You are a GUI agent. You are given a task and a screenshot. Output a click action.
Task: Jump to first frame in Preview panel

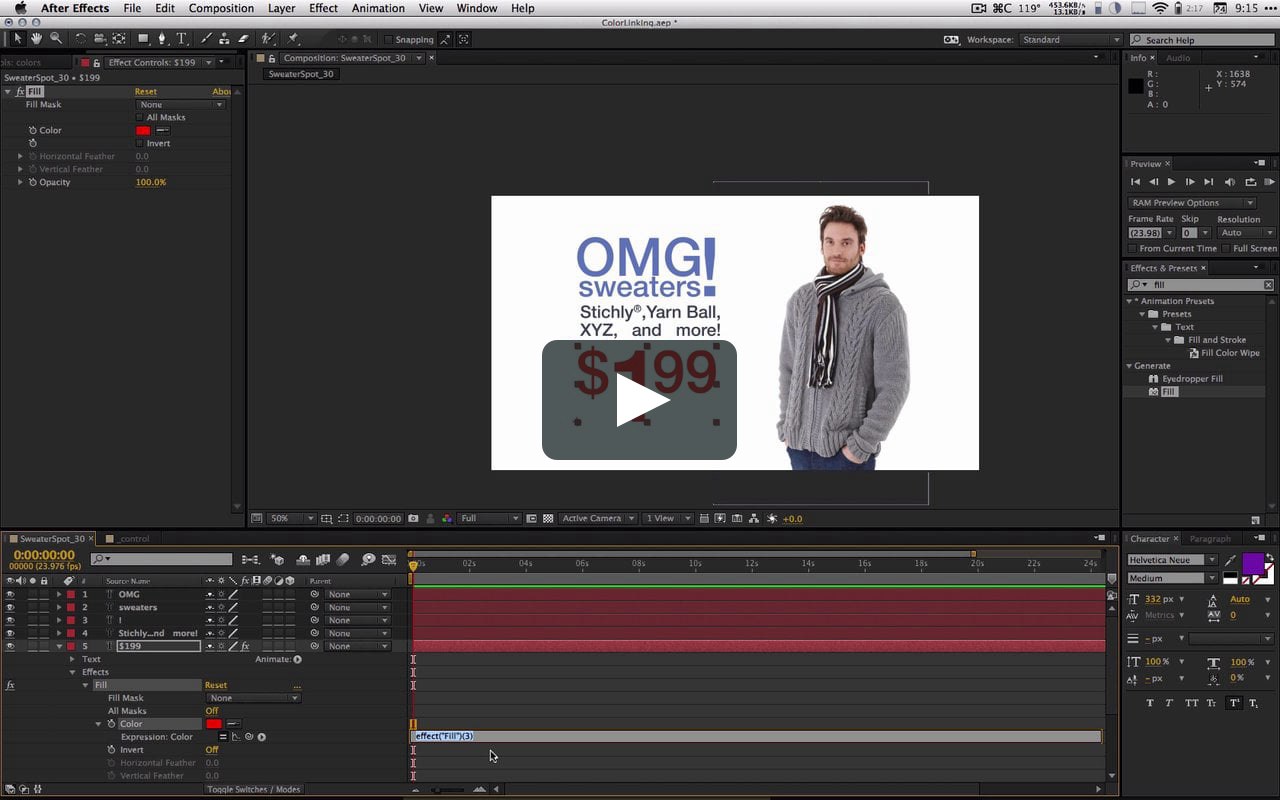pyautogui.click(x=1135, y=182)
